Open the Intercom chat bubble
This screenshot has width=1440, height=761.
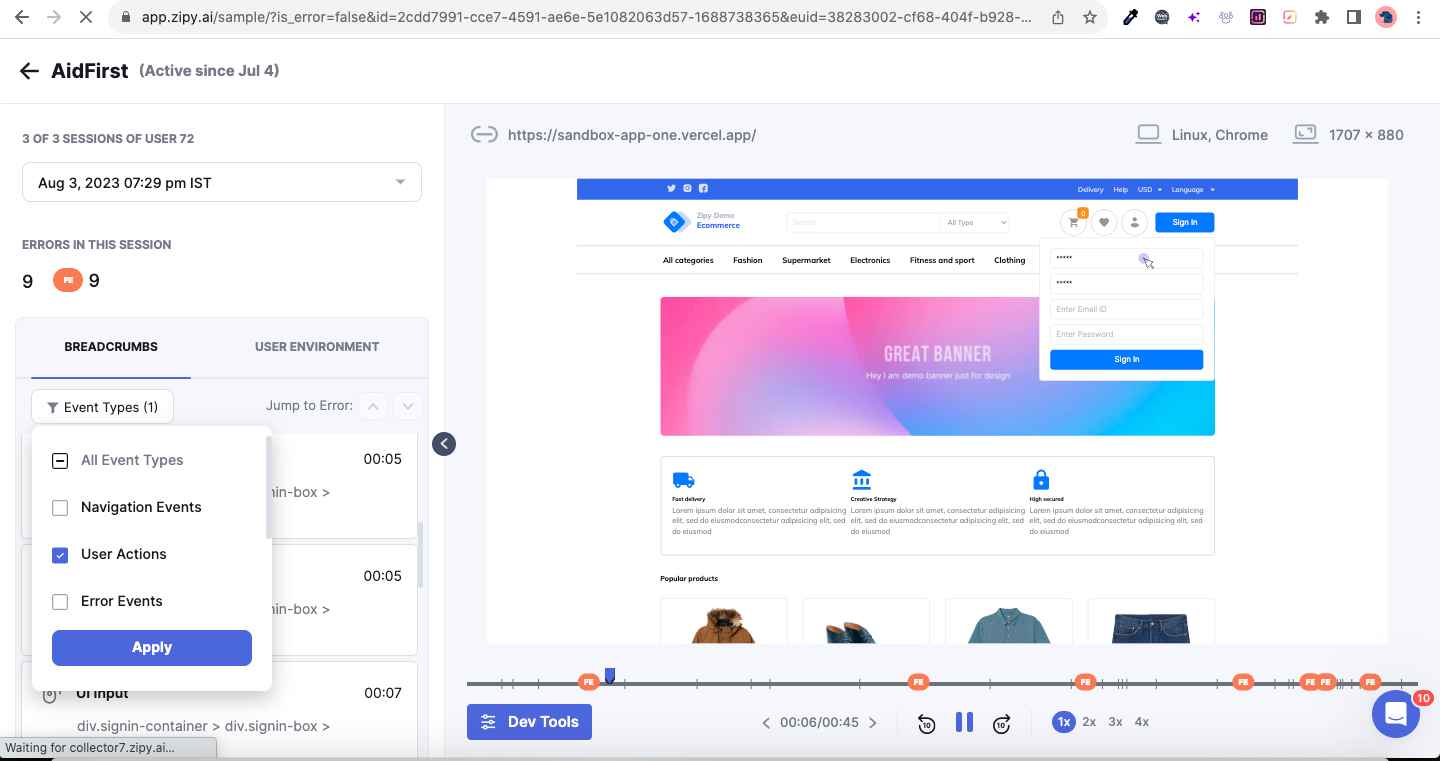tap(1396, 714)
